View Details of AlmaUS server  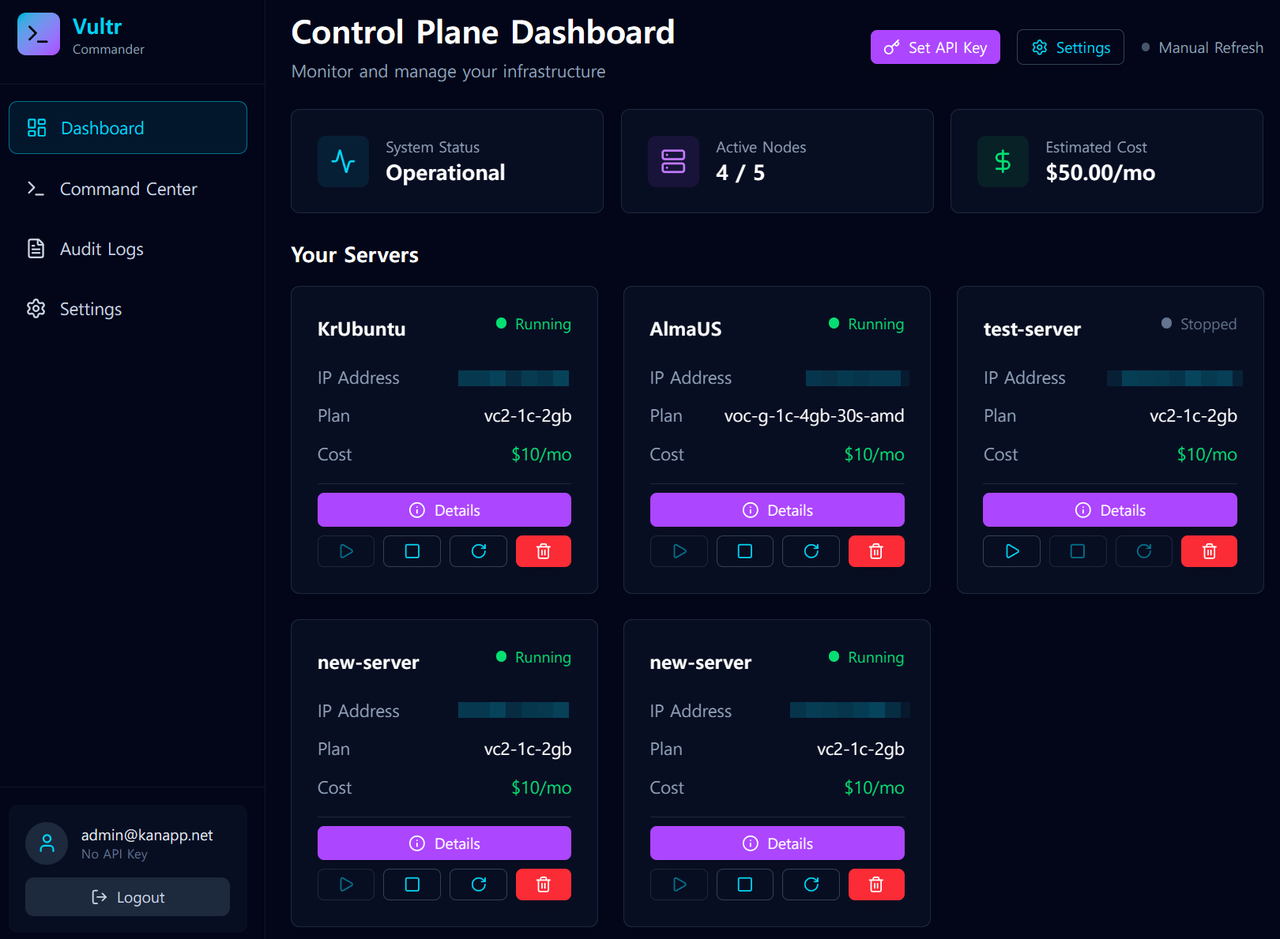[x=777, y=510]
